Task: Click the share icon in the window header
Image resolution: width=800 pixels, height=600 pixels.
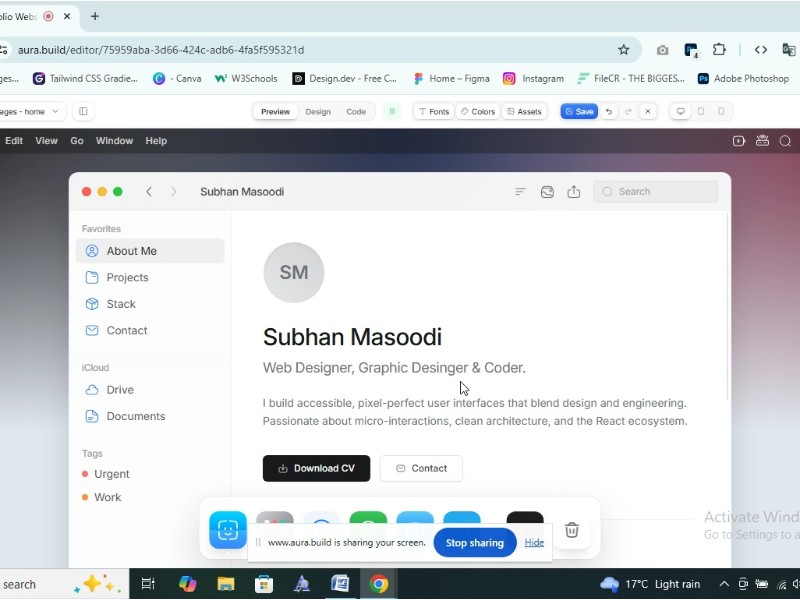Action: [x=573, y=191]
